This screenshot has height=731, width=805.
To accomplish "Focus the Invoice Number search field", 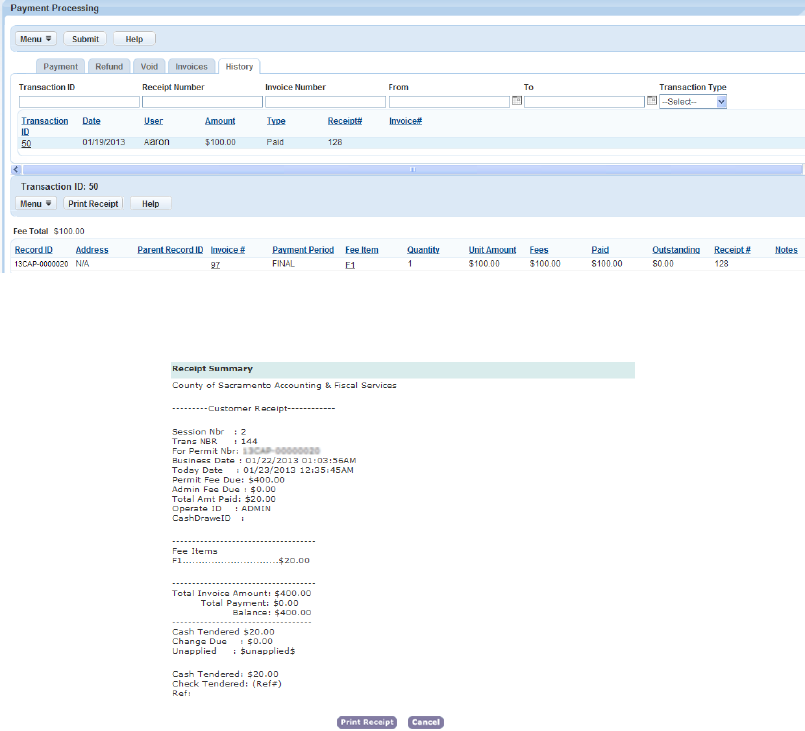I will 325,102.
